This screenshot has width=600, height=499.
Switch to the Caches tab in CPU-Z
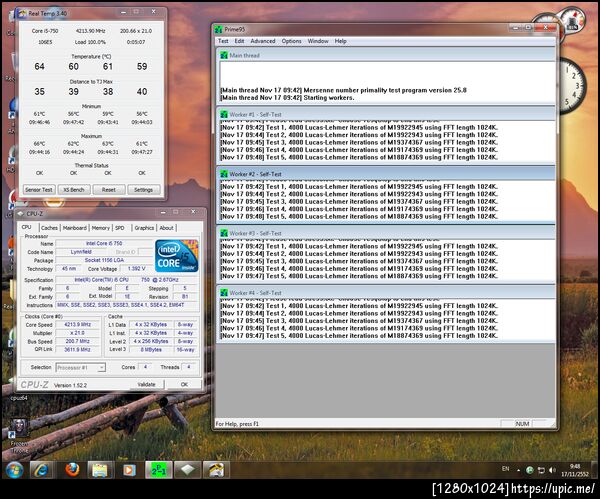click(x=49, y=228)
